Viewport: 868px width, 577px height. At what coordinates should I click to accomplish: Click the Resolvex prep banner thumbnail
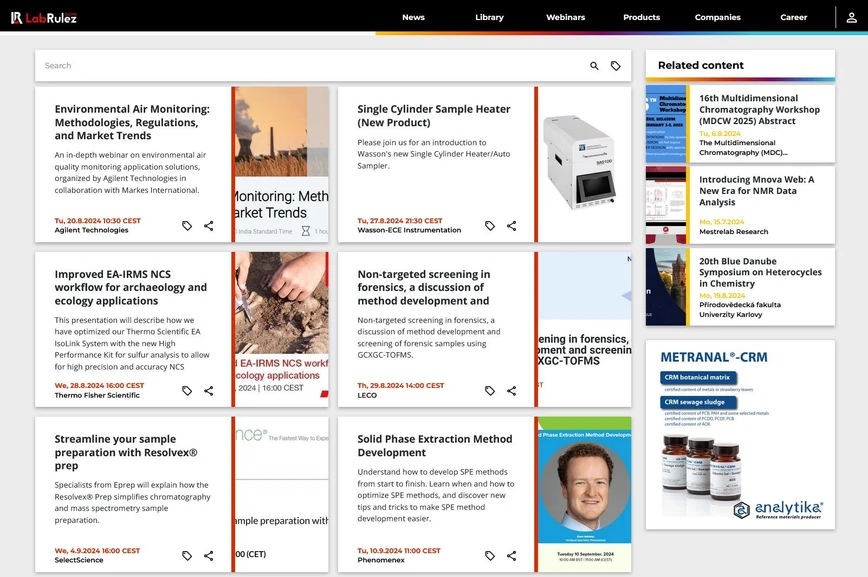(x=282, y=494)
